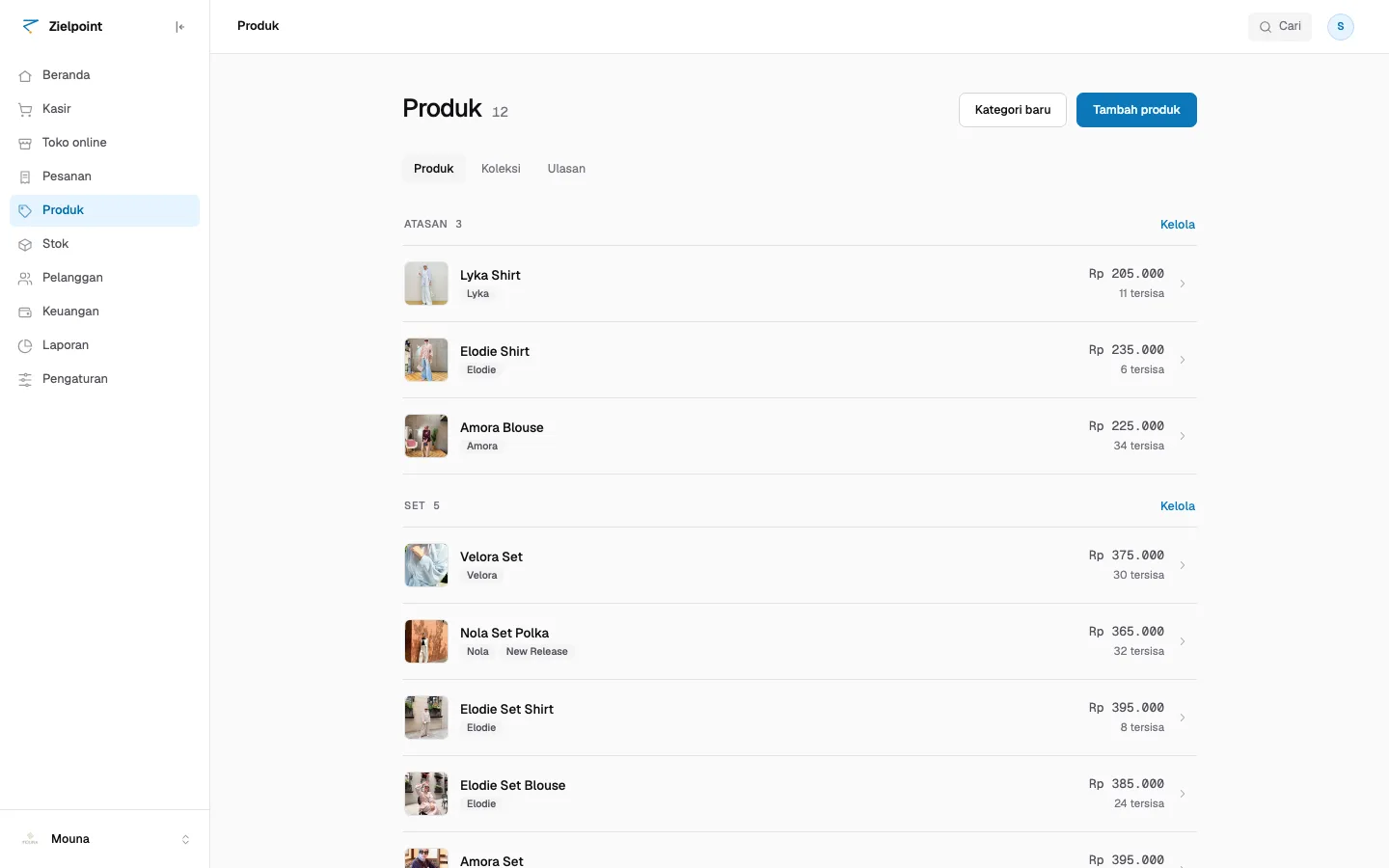Click the Rp 235.000 price

pos(1127,350)
